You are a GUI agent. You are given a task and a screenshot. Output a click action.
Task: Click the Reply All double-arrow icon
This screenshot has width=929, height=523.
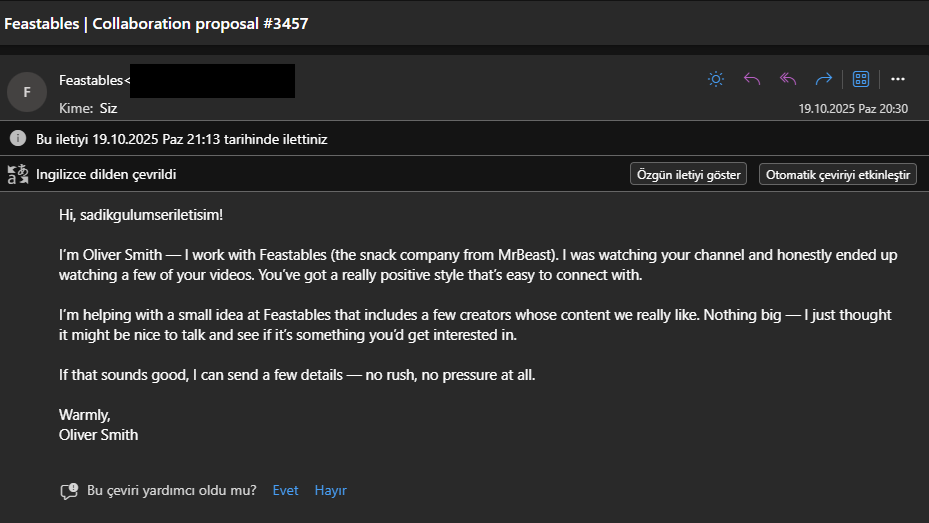tap(788, 79)
